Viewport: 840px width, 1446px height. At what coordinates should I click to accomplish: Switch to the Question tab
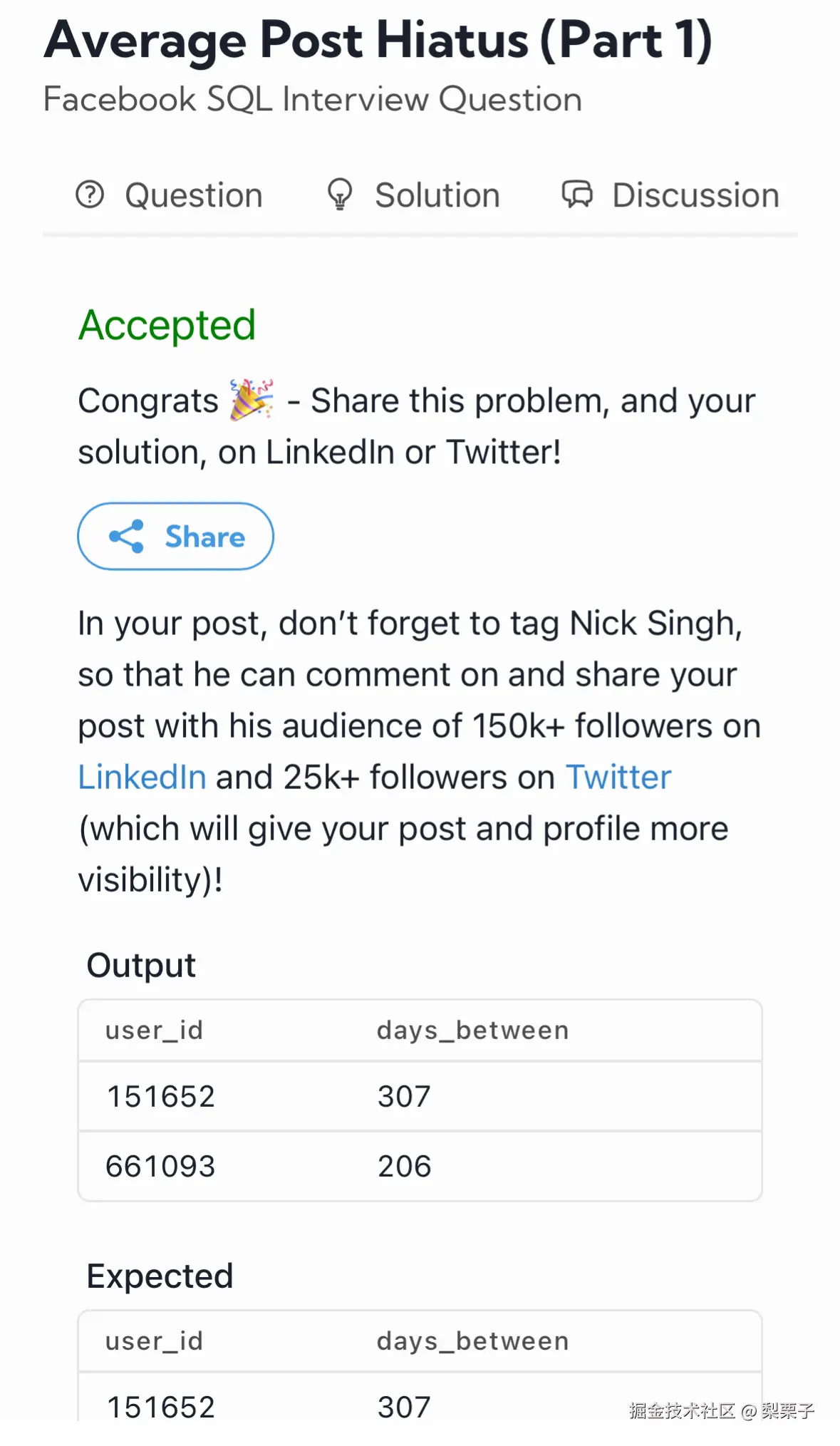pyautogui.click(x=193, y=195)
